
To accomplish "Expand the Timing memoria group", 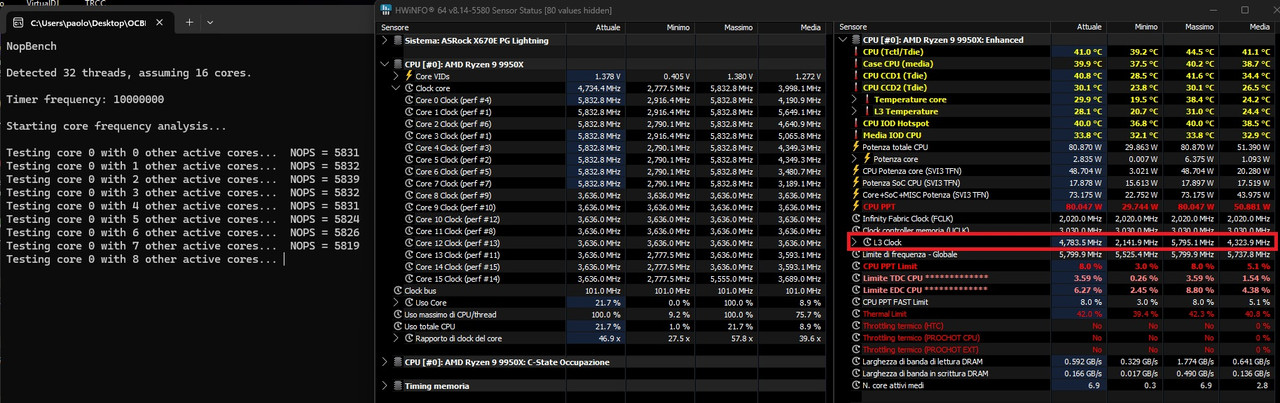I will [x=387, y=385].
